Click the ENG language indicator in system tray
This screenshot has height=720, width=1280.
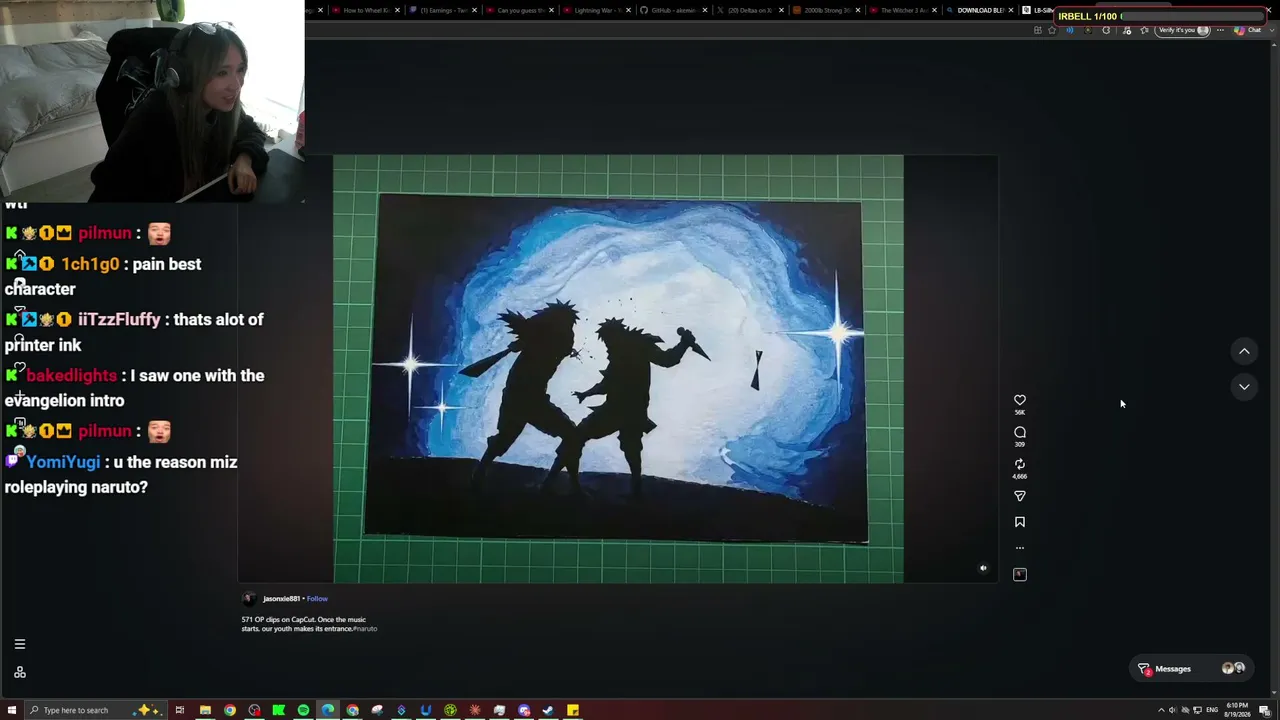1212,710
